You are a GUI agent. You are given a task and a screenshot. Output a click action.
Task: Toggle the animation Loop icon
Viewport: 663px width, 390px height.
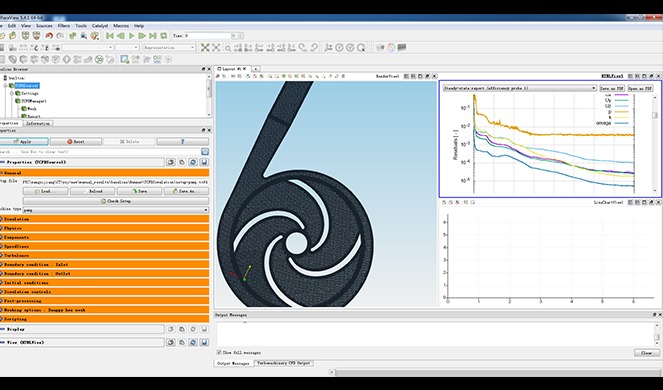(x=164, y=36)
